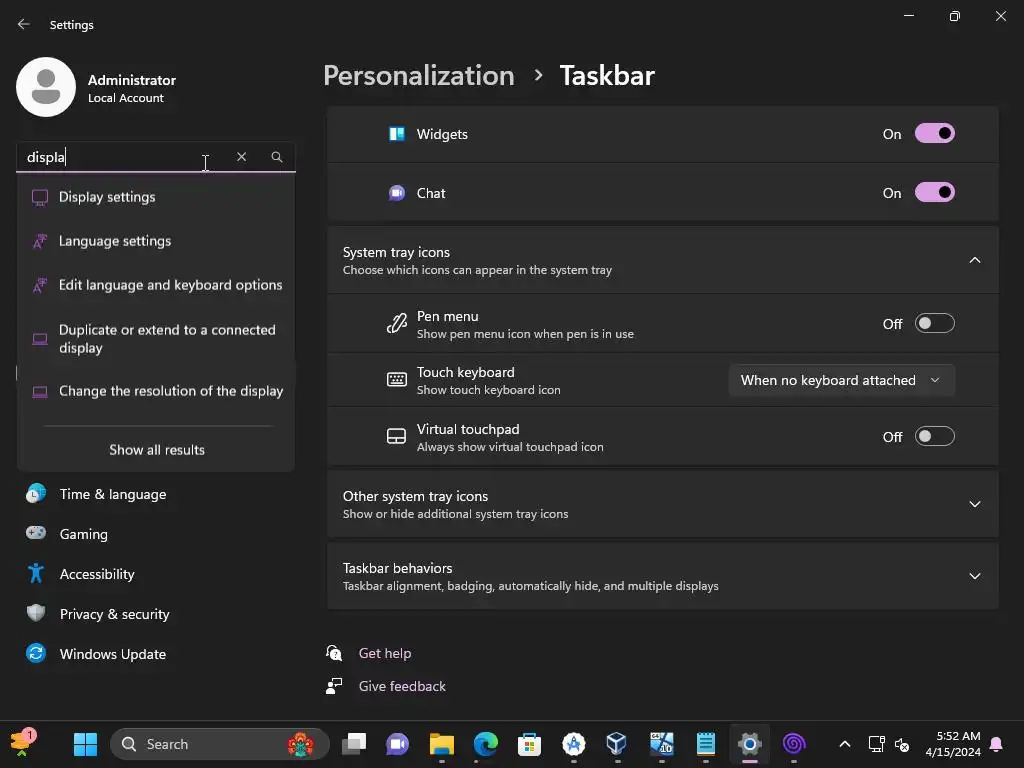This screenshot has height=768, width=1024.
Task: Click the Touch keyboard icon
Action: click(396, 379)
